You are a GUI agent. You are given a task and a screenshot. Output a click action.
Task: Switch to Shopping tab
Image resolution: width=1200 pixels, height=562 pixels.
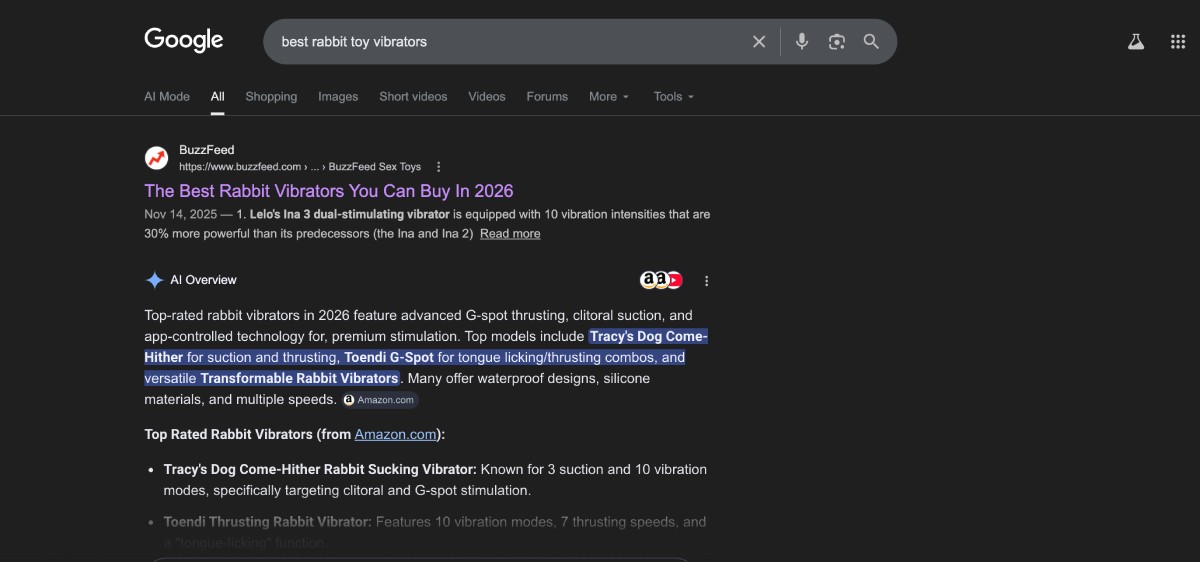point(271,97)
